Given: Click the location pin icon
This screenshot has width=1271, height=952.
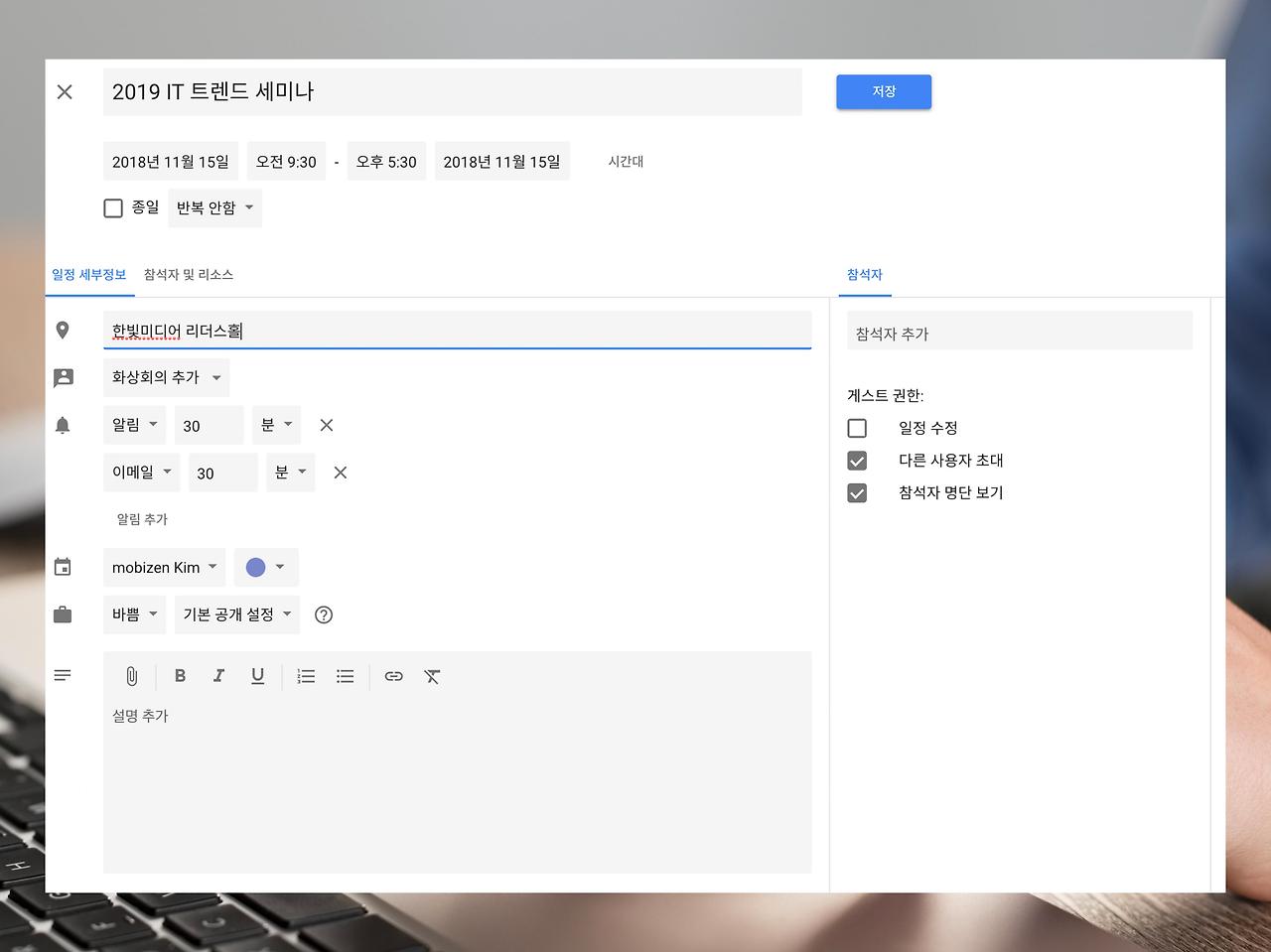Looking at the screenshot, I should 63,331.
